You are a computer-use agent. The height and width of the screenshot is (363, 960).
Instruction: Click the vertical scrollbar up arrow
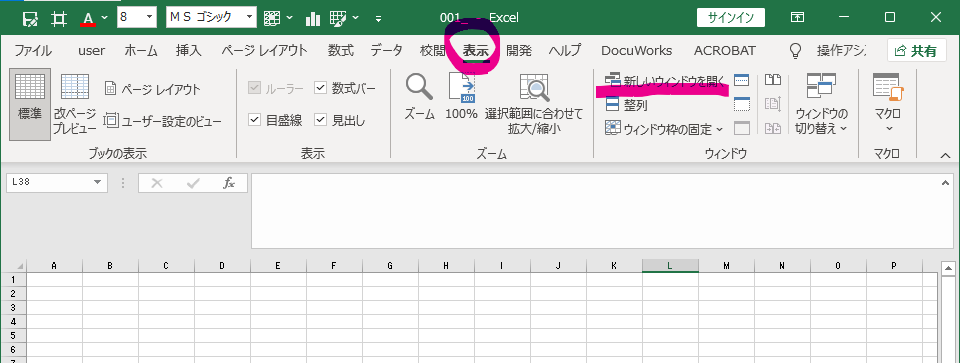pyautogui.click(x=948, y=268)
